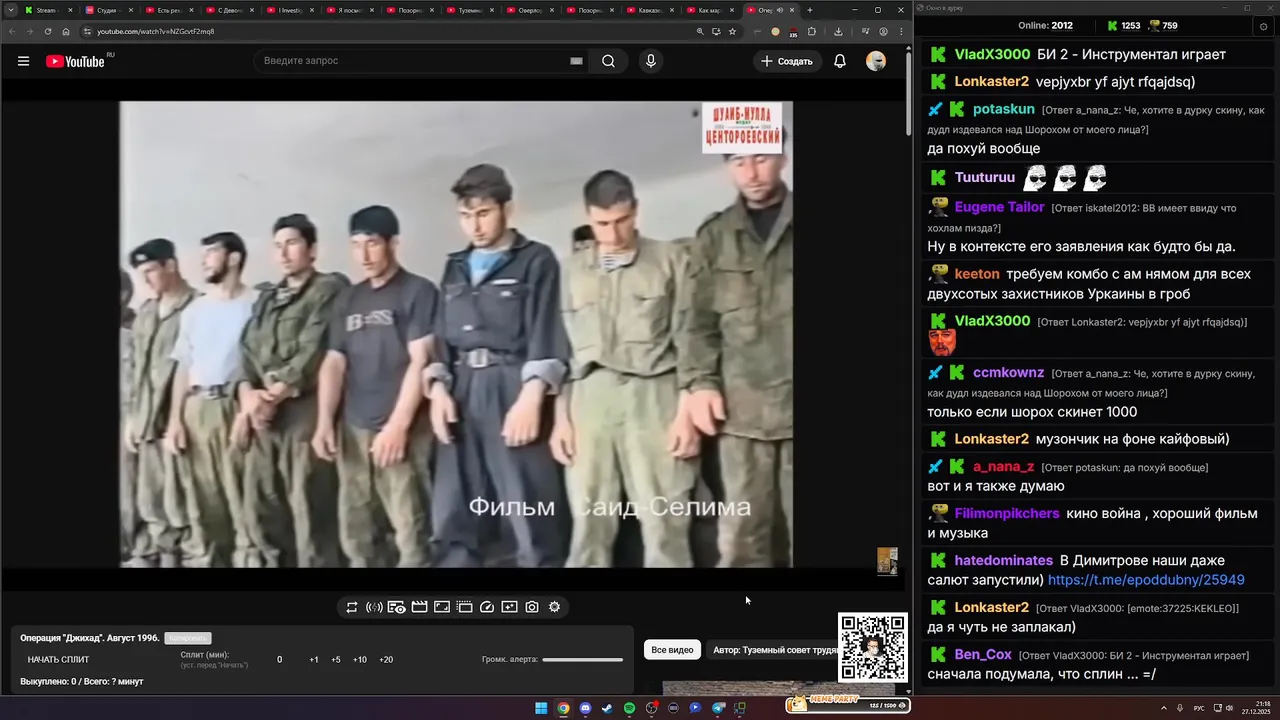Click the VladX3000 username in first message
1280x720 pixels.
coord(992,54)
